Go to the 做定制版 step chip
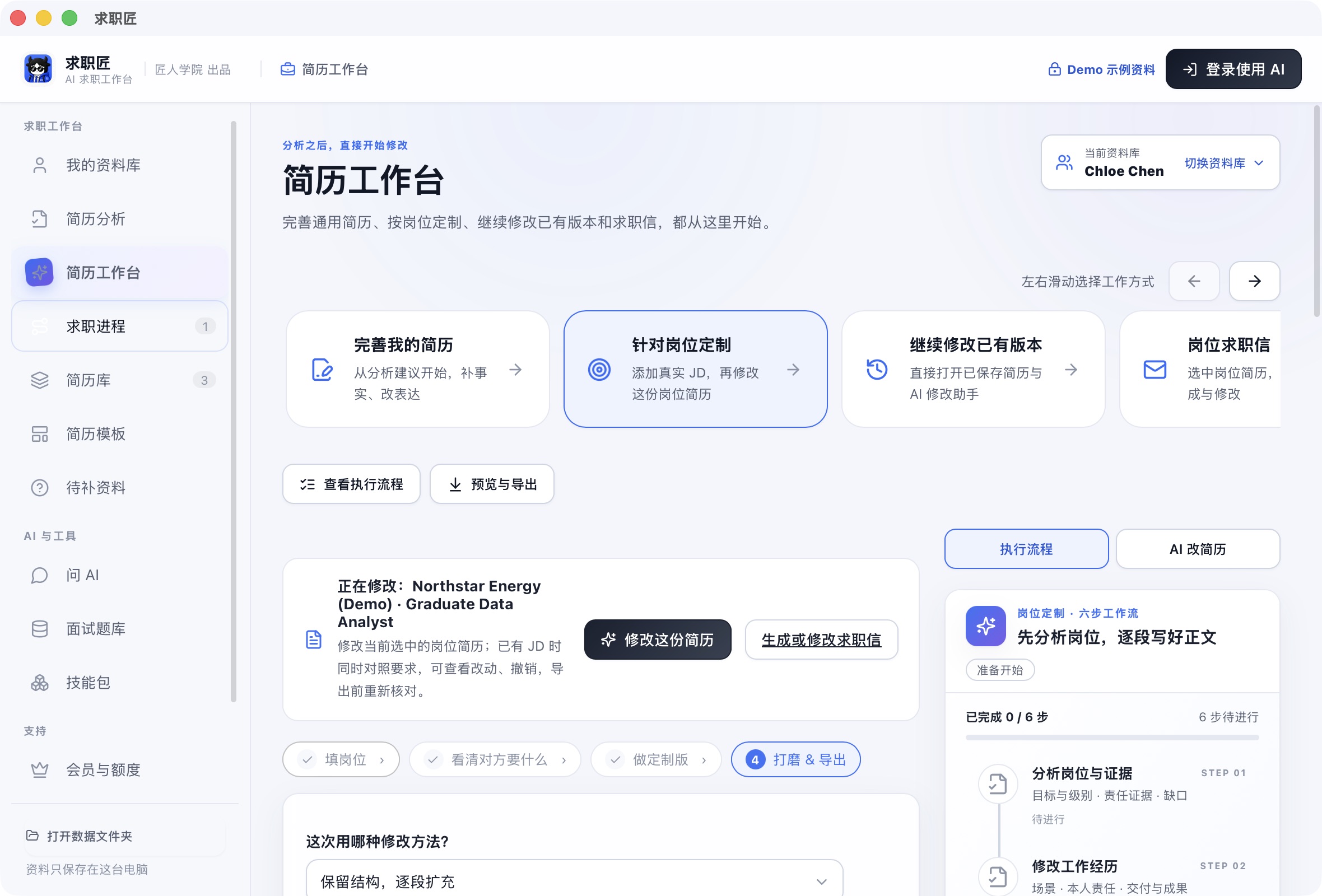This screenshot has width=1322, height=896. [x=656, y=759]
